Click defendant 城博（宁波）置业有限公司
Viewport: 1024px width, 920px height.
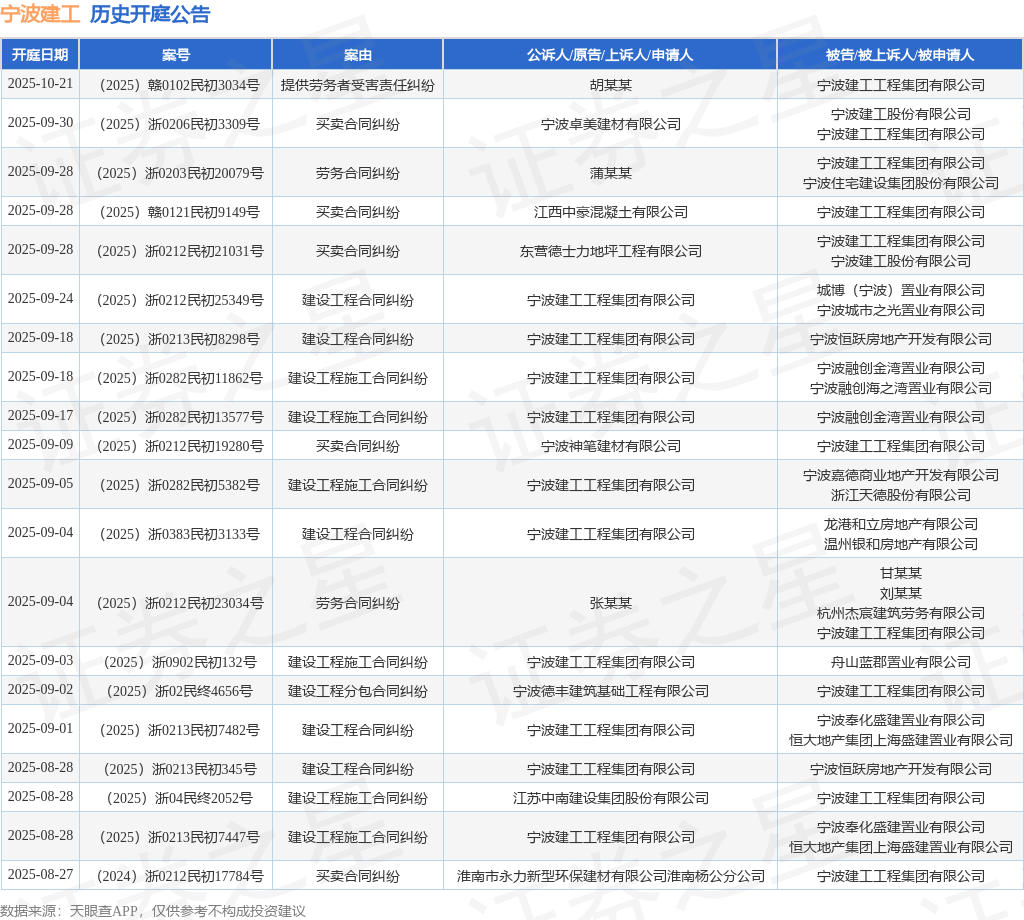[901, 290]
